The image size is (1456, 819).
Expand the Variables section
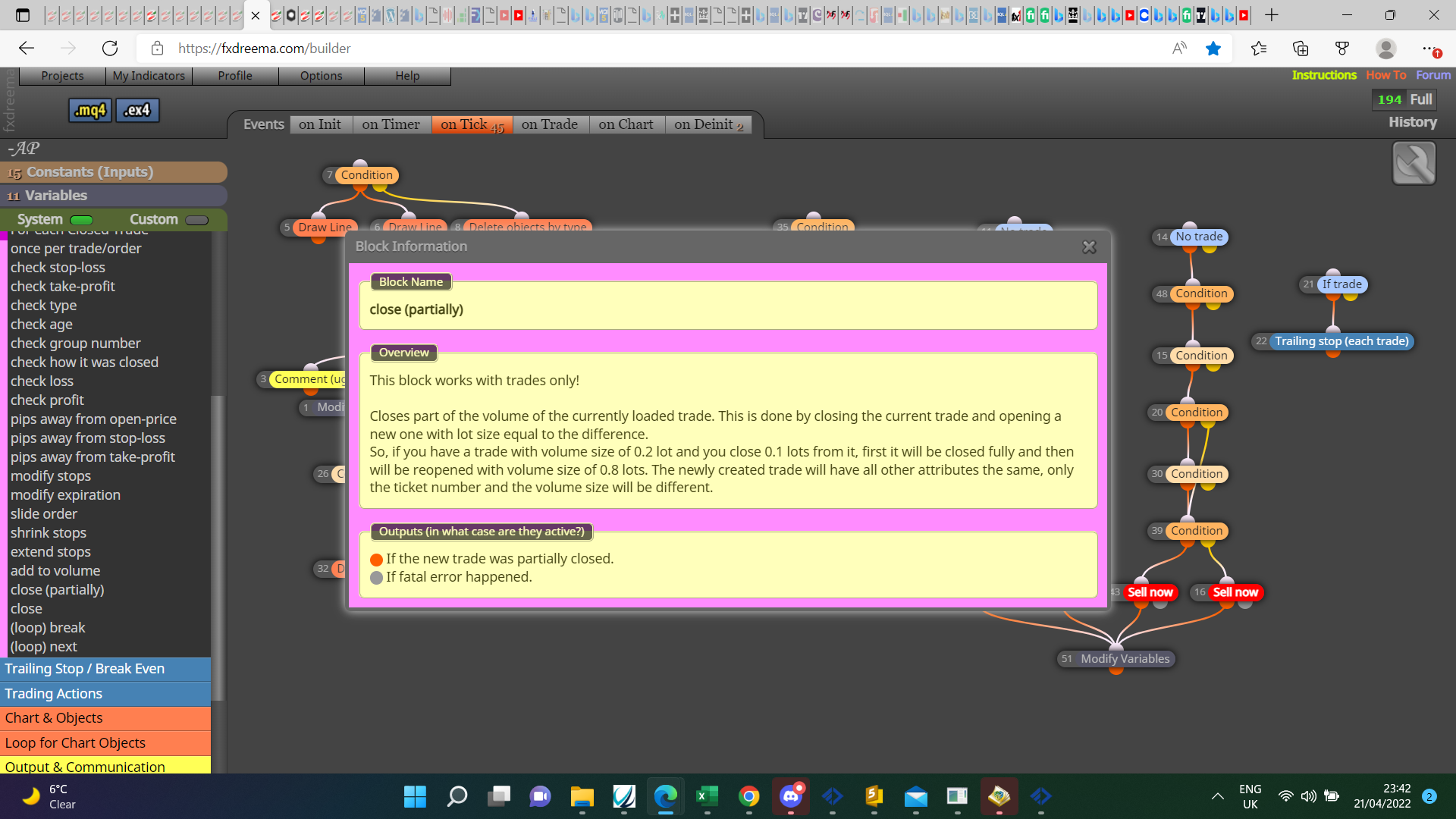click(x=114, y=196)
